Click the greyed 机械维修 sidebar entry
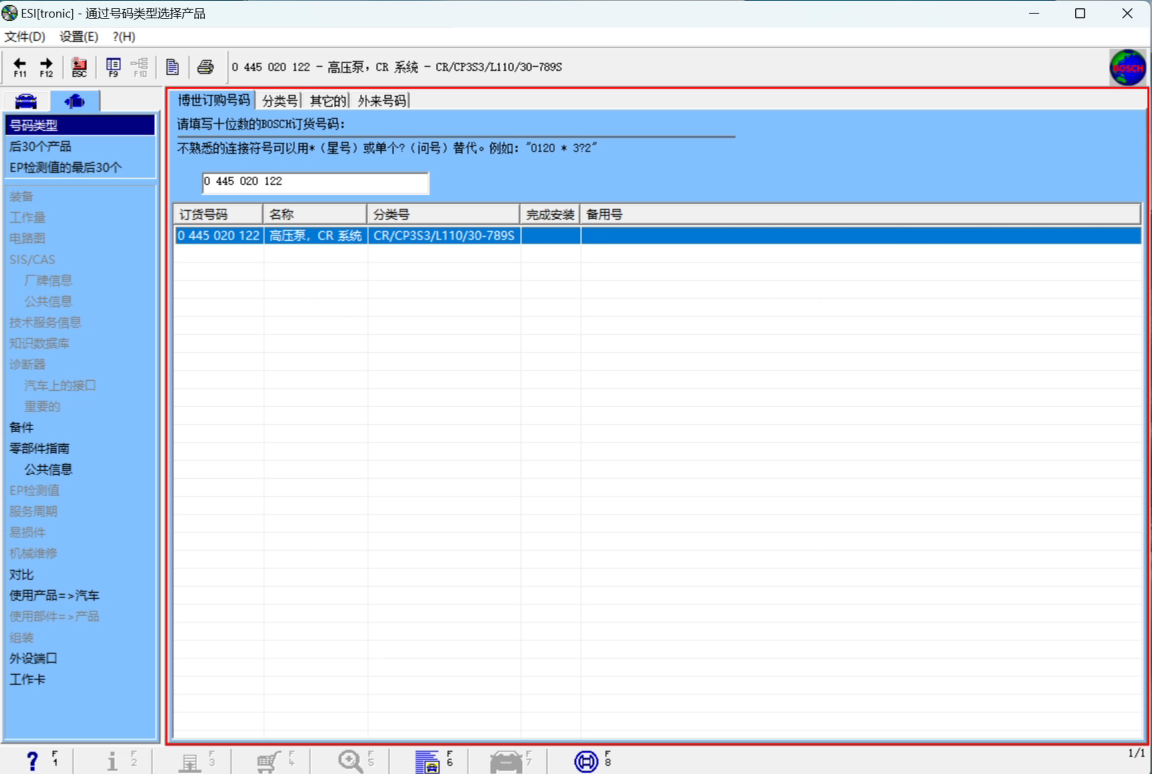Viewport: 1152px width, 774px height. click(33, 553)
